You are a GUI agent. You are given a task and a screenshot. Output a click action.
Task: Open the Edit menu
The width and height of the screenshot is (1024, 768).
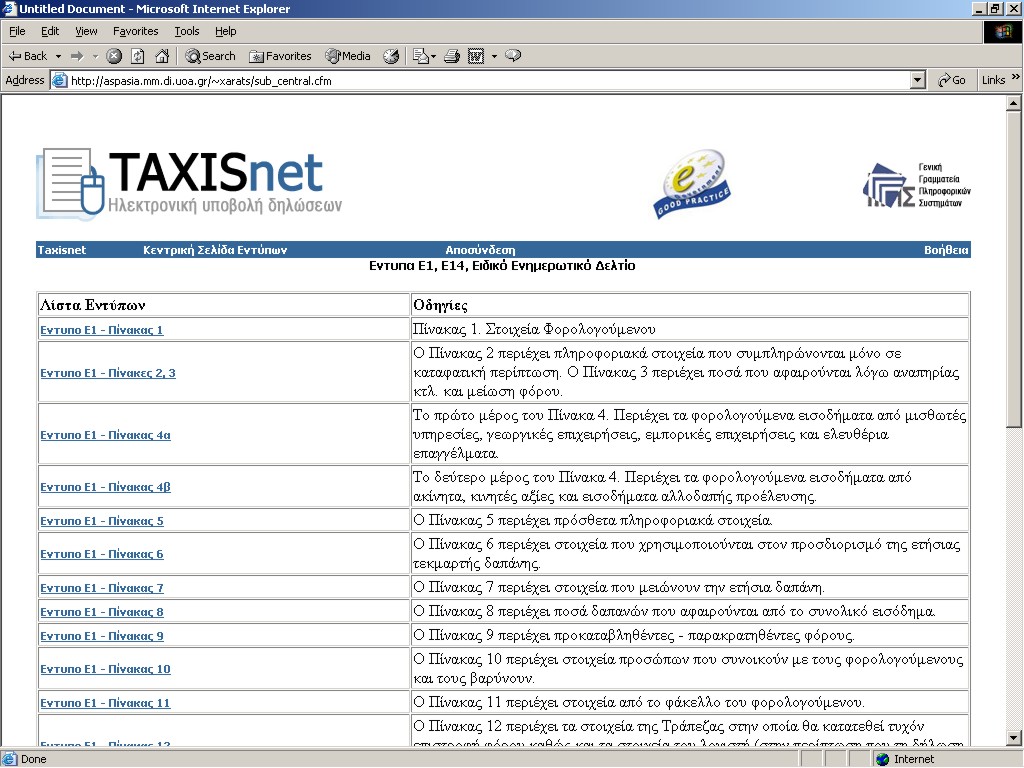click(50, 31)
